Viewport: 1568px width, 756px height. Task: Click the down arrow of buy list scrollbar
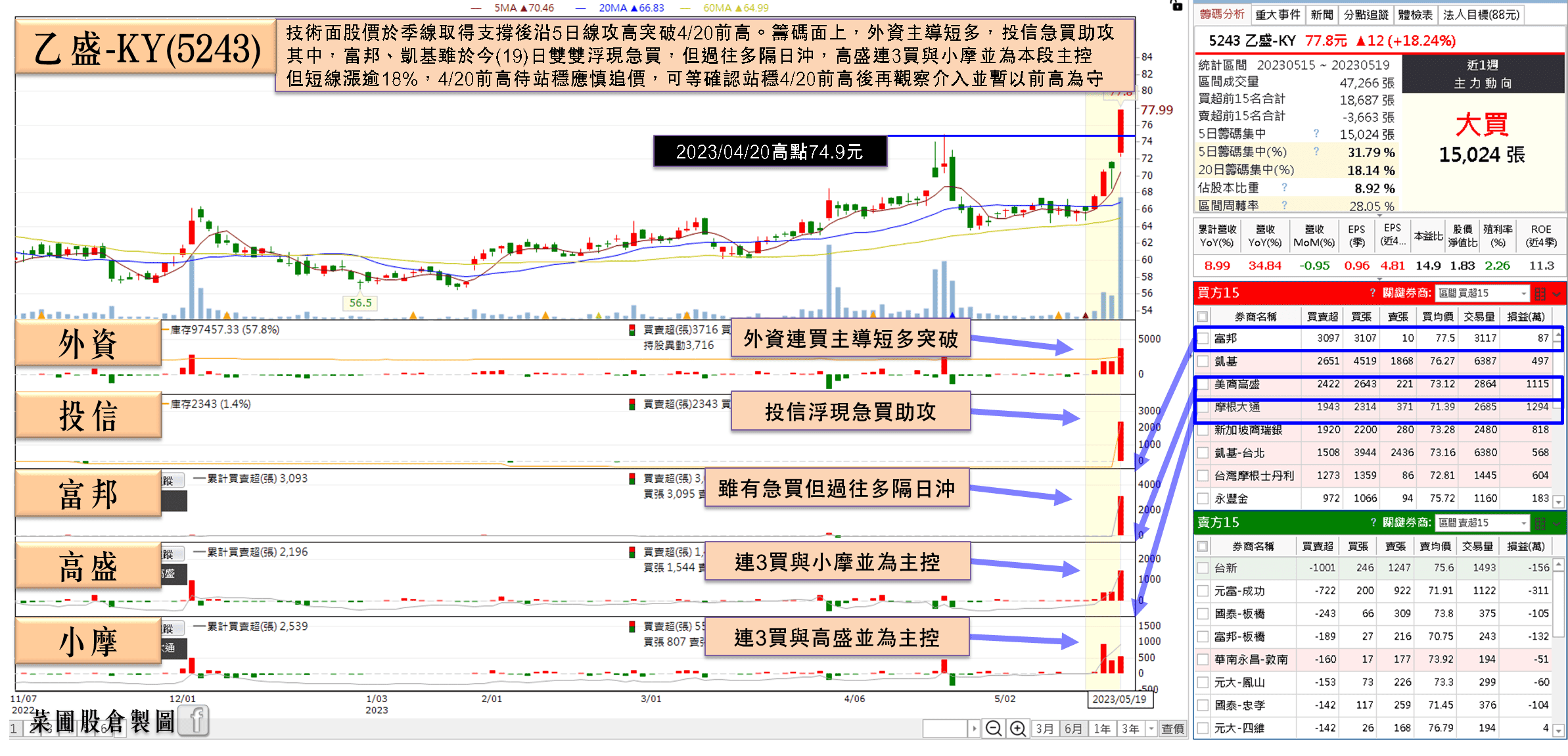(x=1558, y=502)
